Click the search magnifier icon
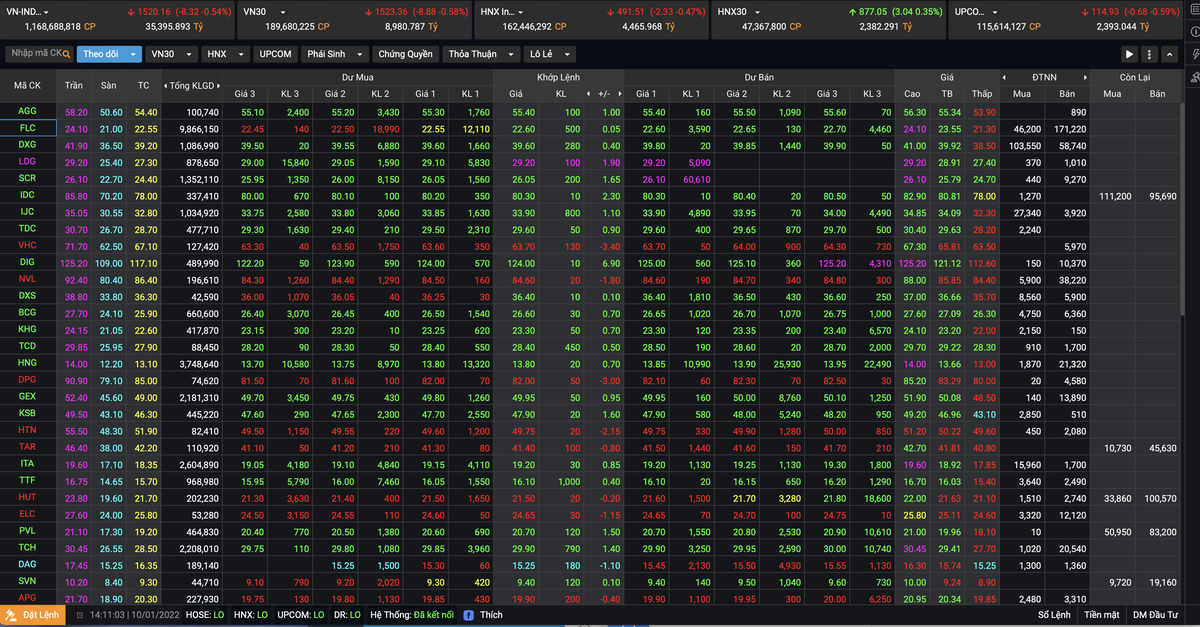This screenshot has width=1200, height=627. 68,54
